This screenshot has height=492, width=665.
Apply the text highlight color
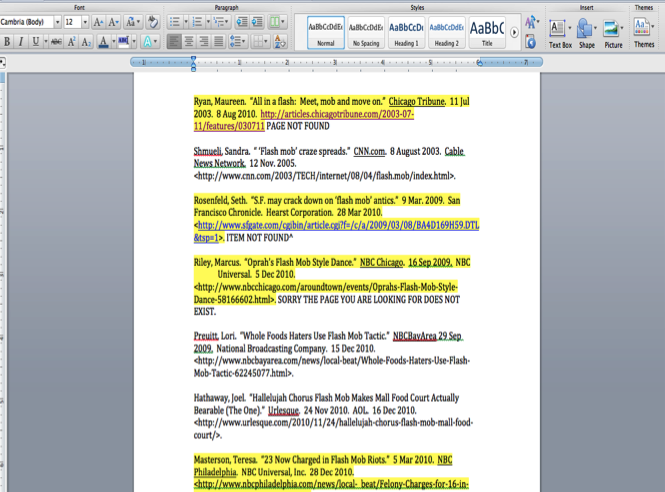click(123, 42)
